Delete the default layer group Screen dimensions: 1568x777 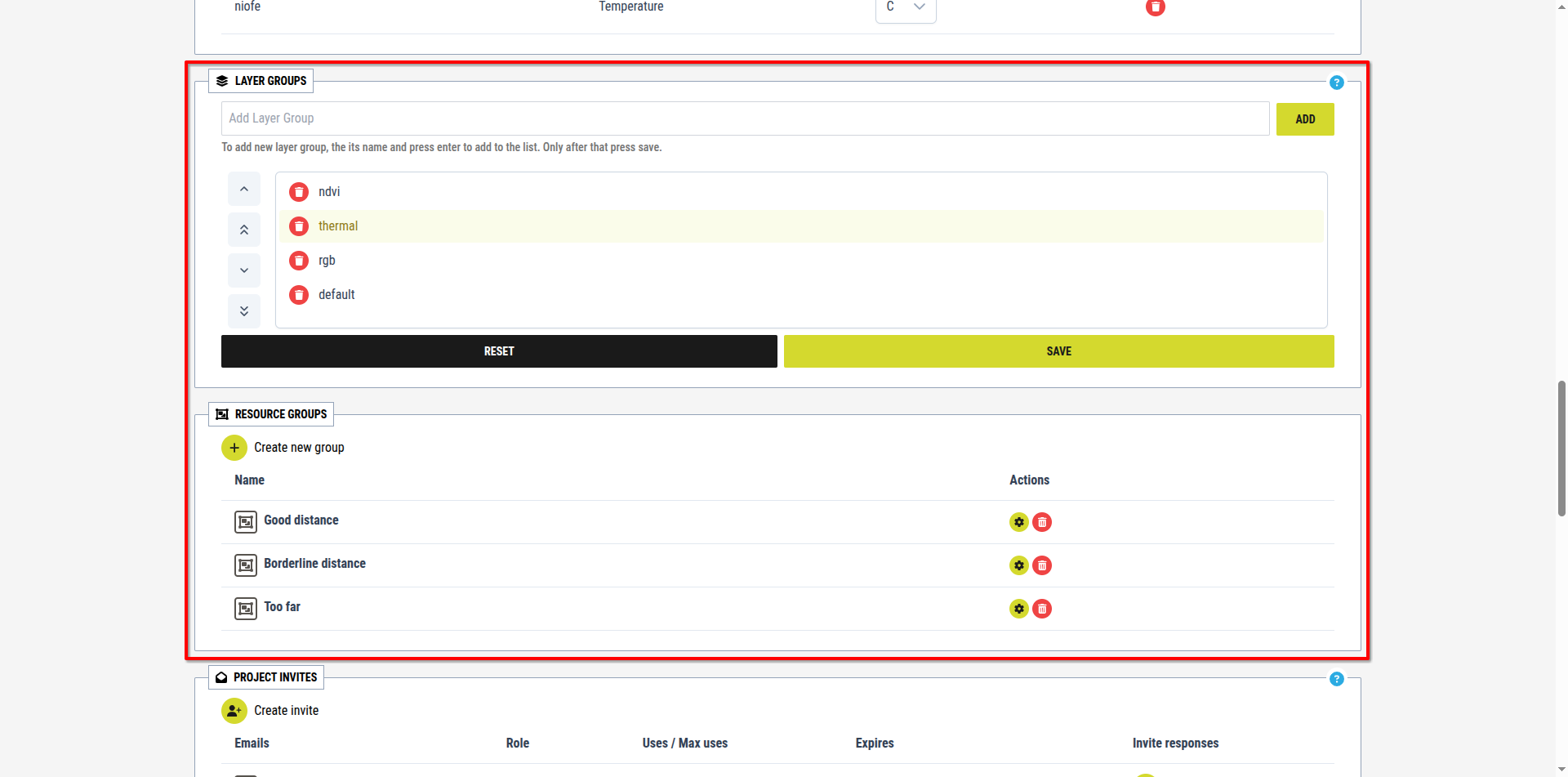pos(299,295)
